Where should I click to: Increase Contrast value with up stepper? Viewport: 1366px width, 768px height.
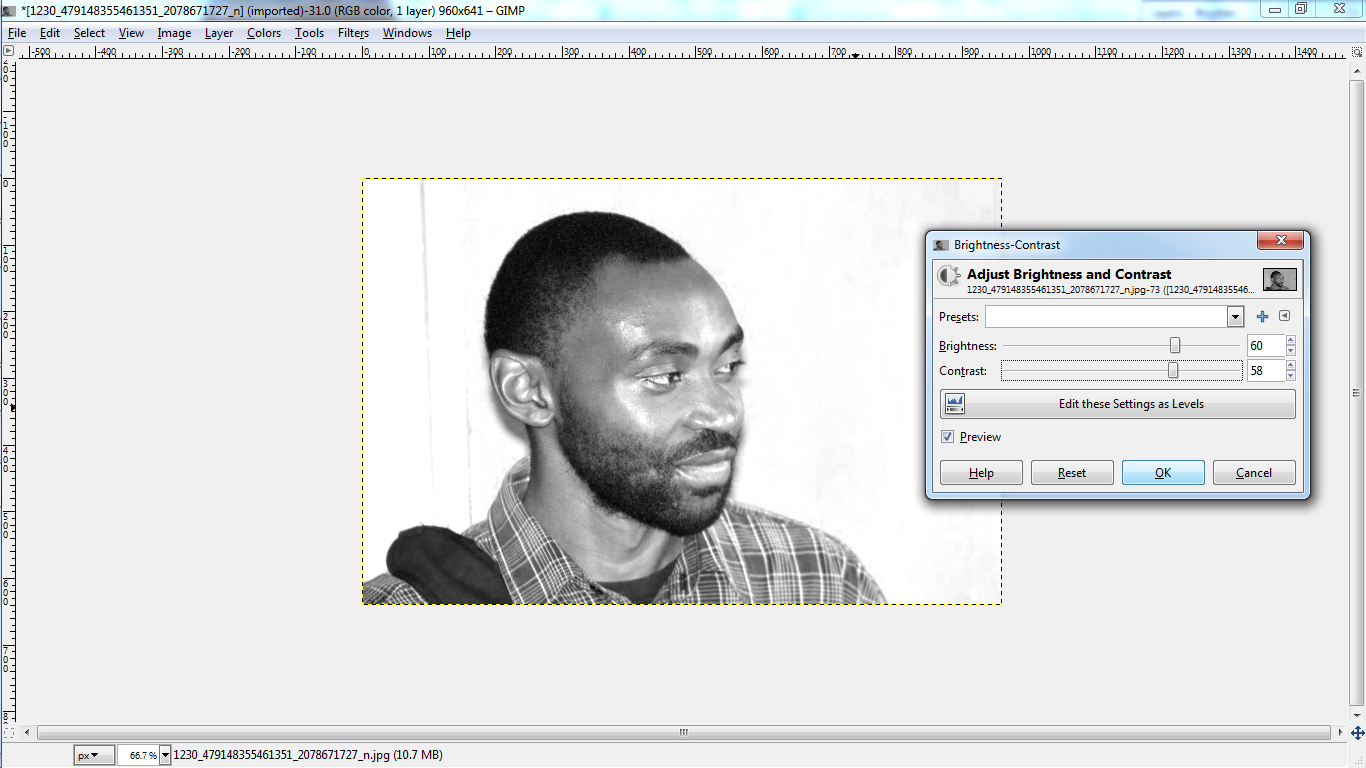tap(1290, 365)
